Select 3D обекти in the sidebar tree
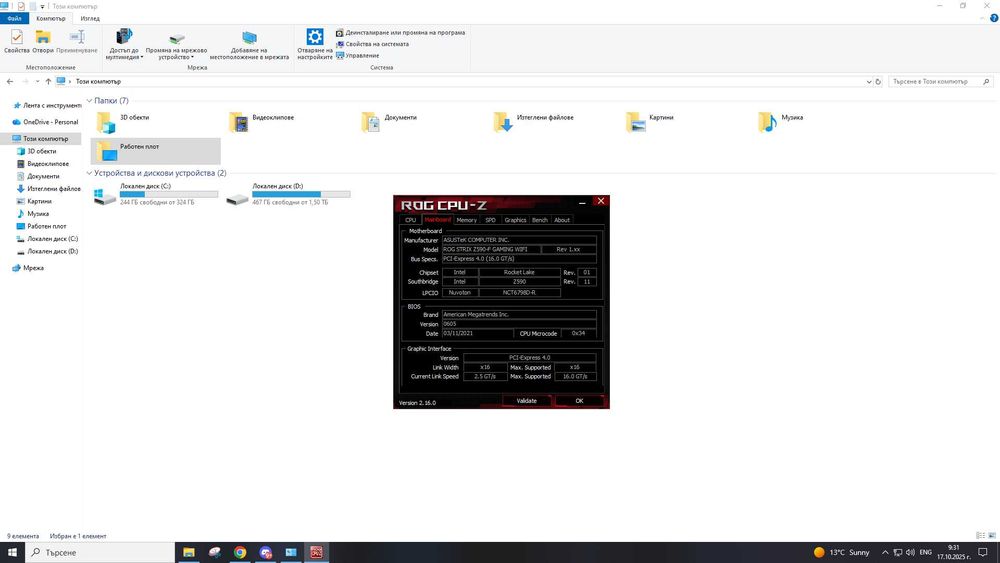This screenshot has width=1000, height=563. click(x=37, y=151)
